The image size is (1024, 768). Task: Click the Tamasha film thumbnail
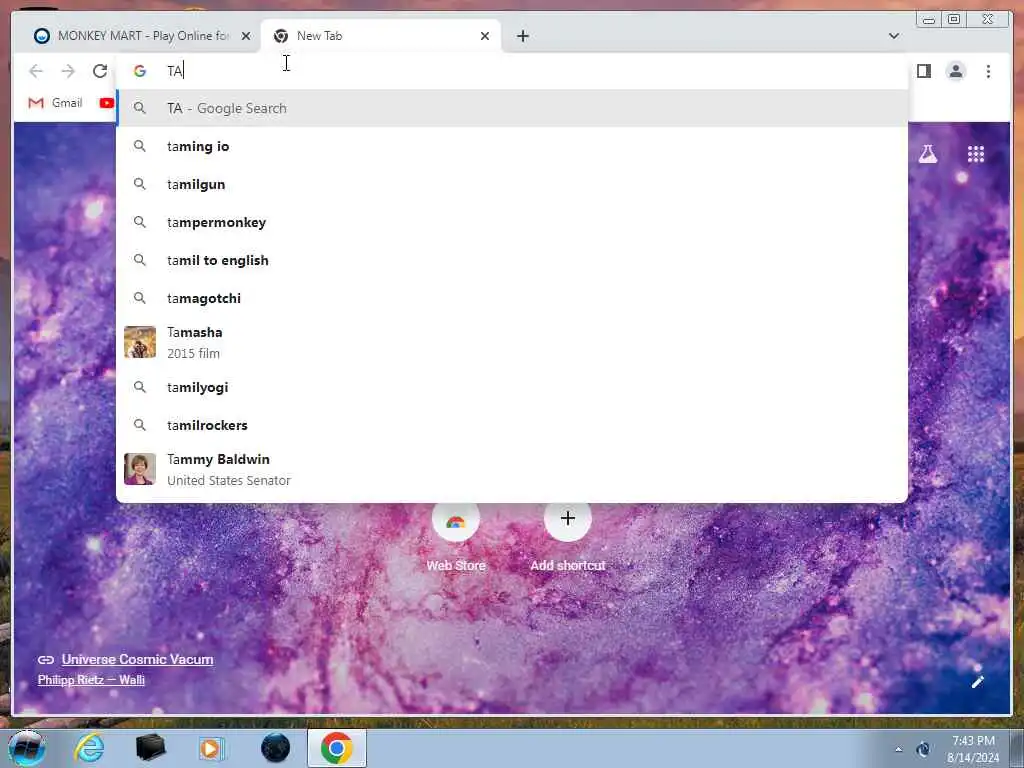[140, 342]
